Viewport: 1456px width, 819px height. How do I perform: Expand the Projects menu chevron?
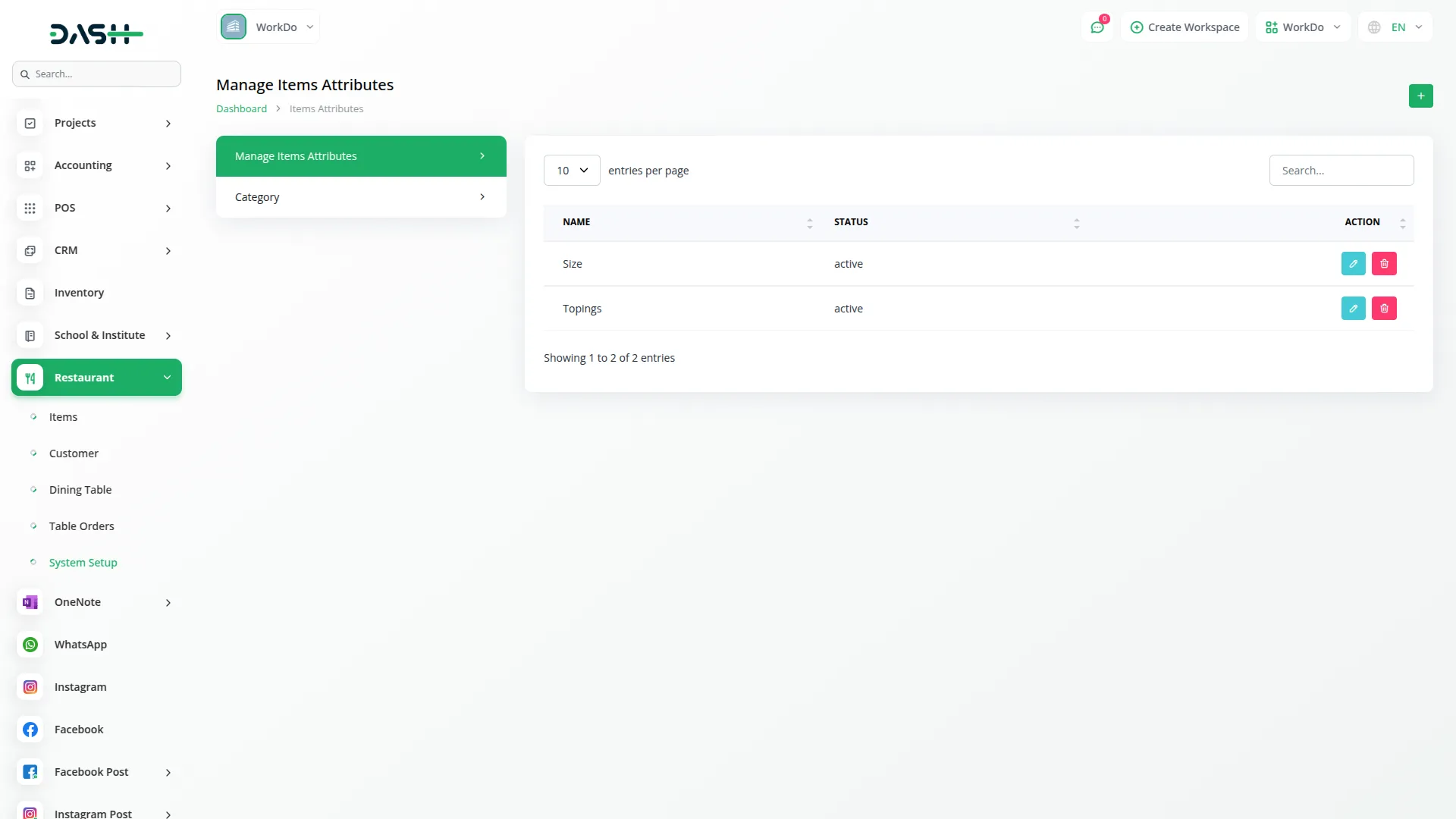168,124
